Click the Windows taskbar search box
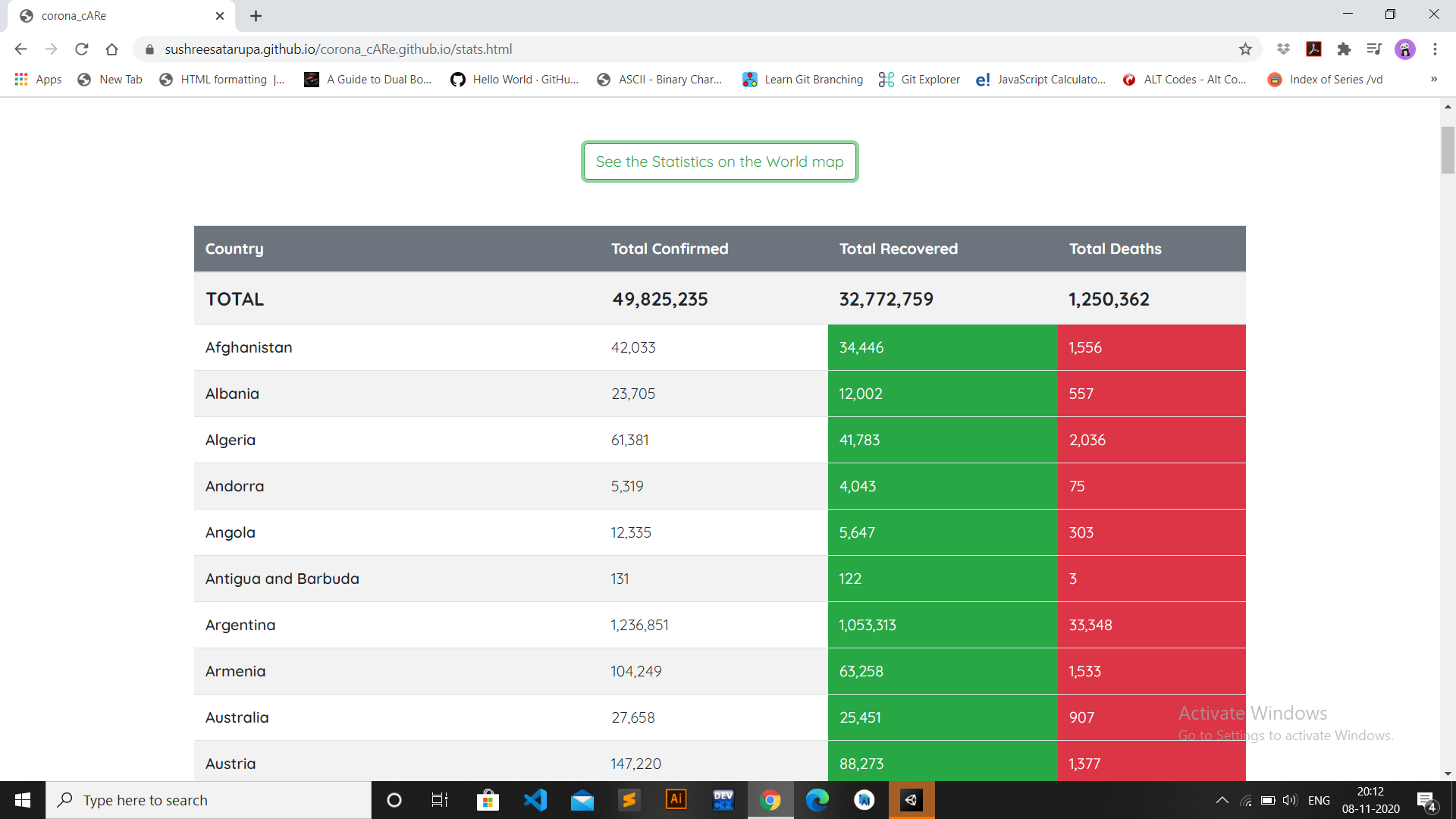 pos(209,800)
